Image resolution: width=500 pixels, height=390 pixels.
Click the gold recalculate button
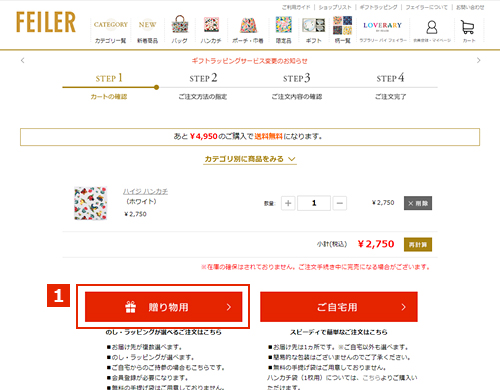(x=418, y=245)
